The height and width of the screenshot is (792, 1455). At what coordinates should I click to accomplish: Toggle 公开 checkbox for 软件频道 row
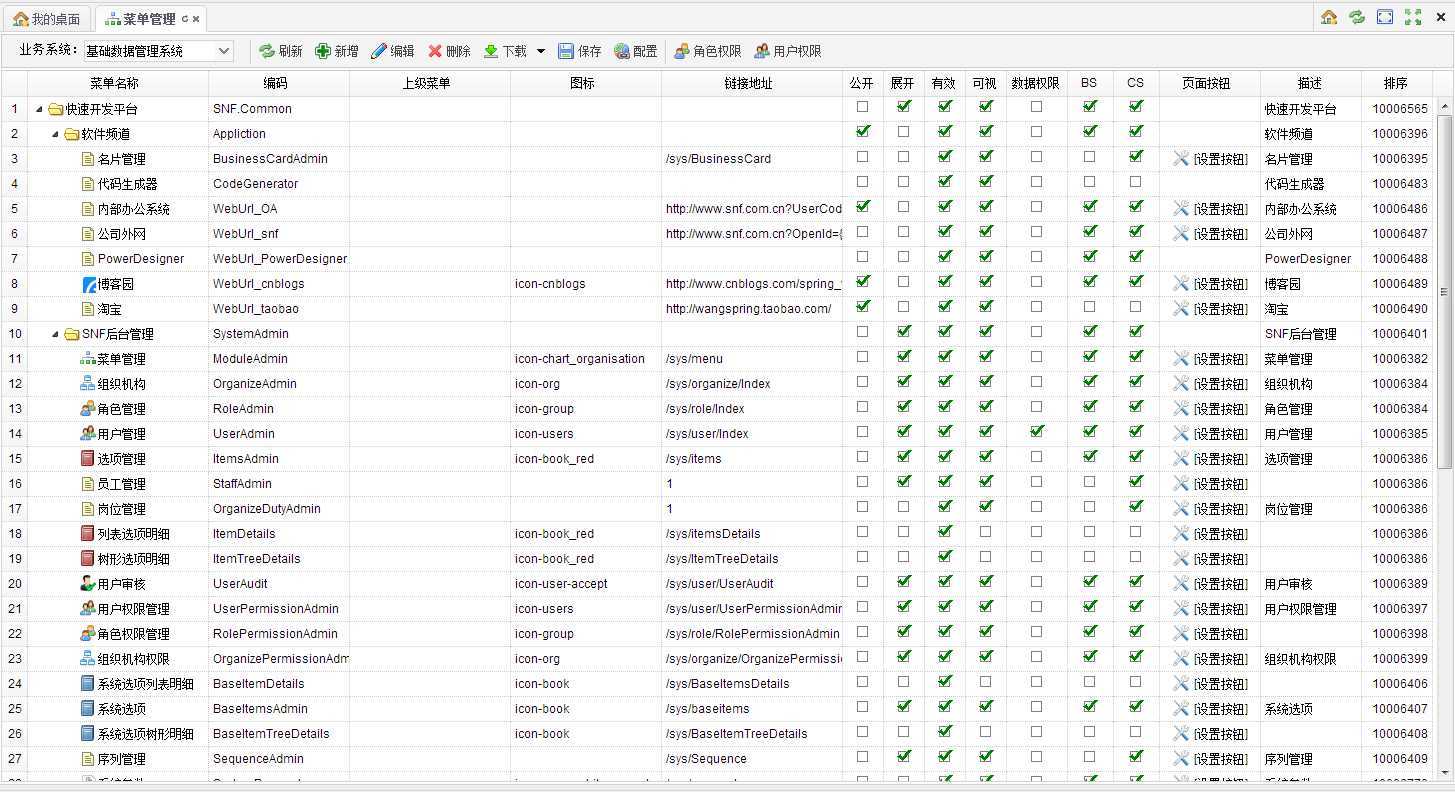[863, 131]
